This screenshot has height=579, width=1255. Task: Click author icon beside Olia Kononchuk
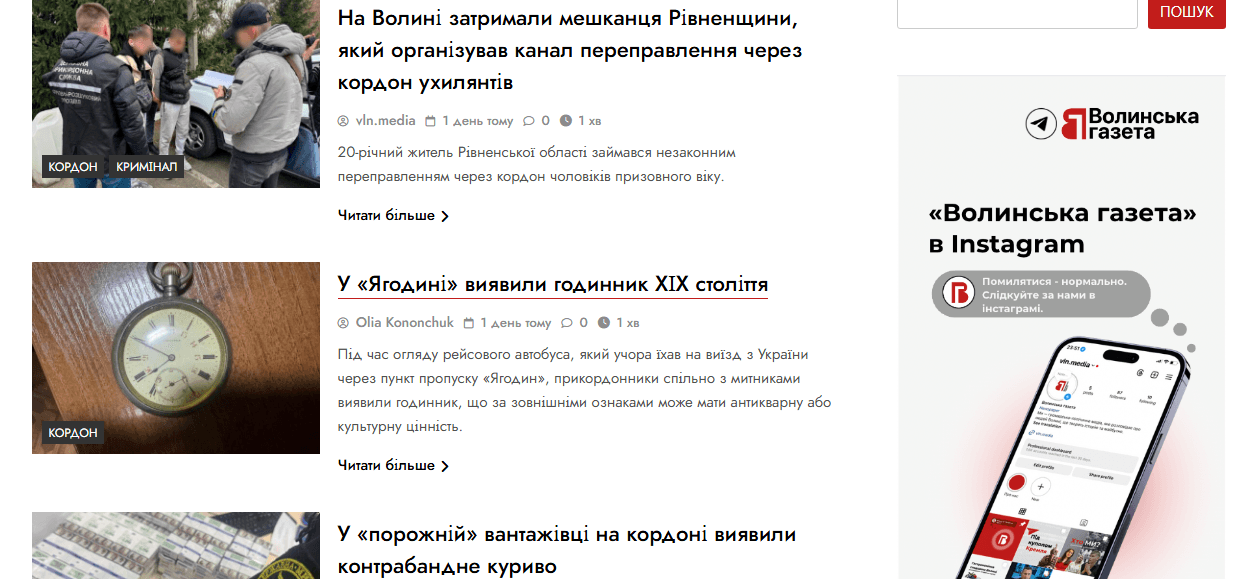point(344,323)
